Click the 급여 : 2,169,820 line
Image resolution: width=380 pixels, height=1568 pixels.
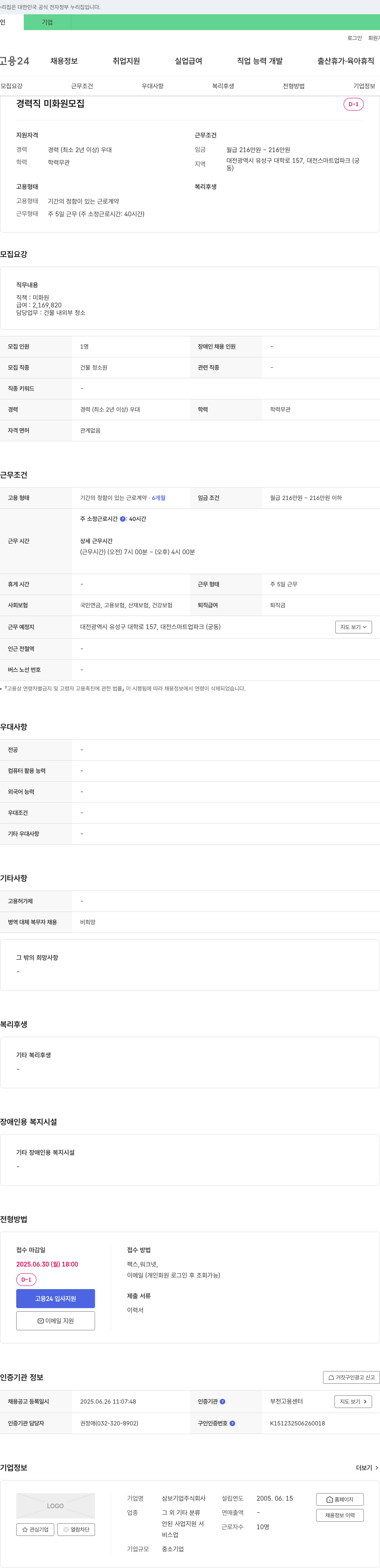pyautogui.click(x=39, y=305)
